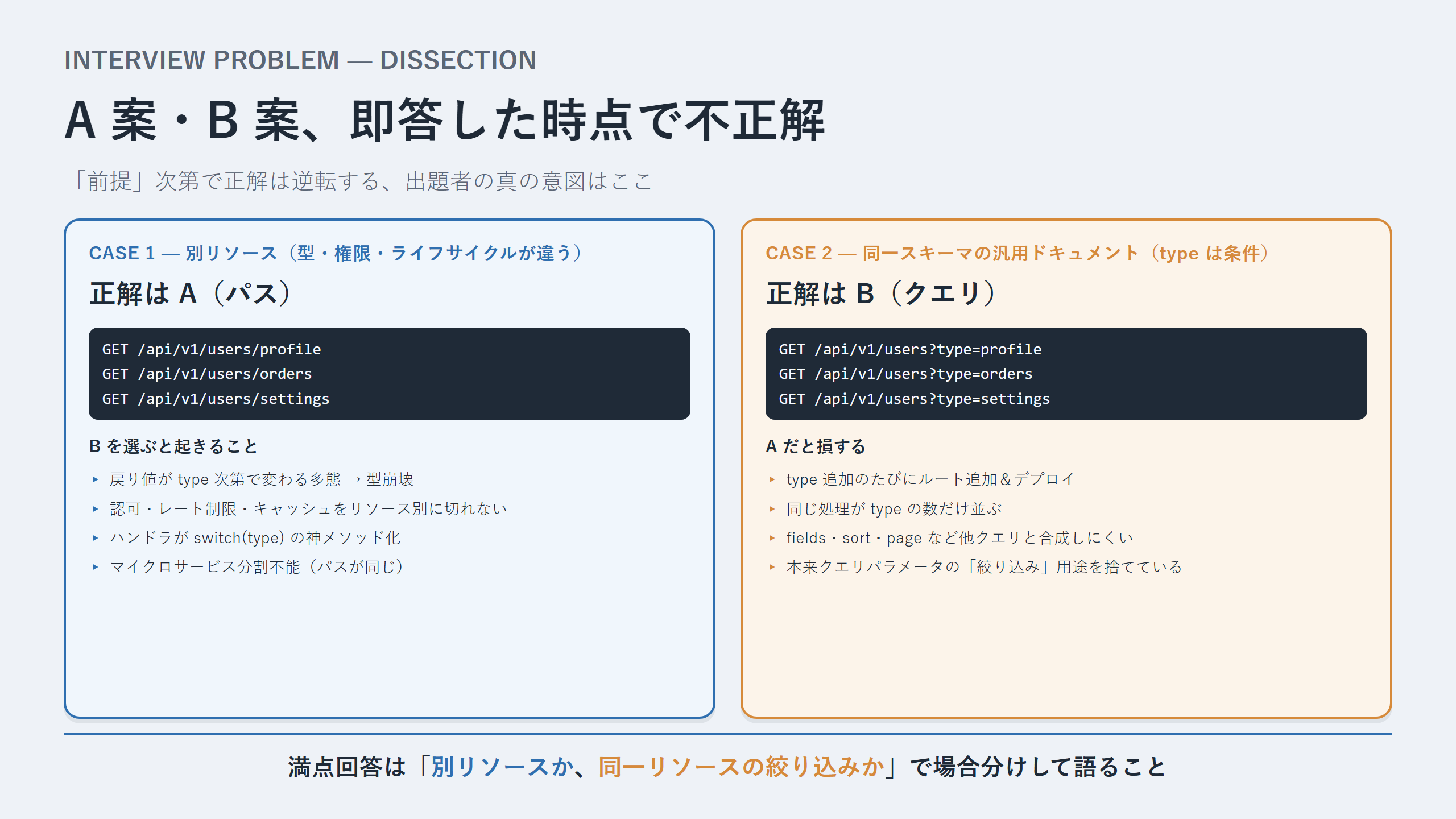
Task: Click bullet '同じ処理が type の数だけ並ぶ'
Action: tap(894, 508)
